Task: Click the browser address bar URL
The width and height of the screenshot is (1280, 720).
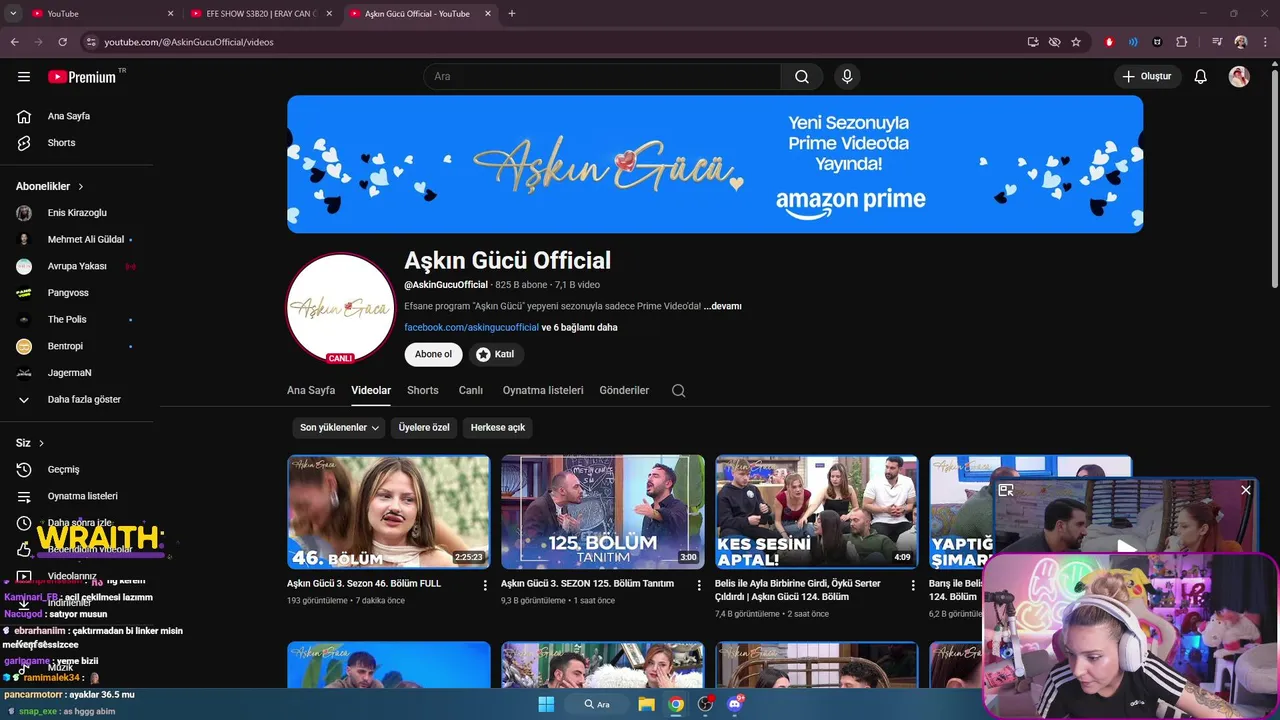Action: pyautogui.click(x=189, y=42)
